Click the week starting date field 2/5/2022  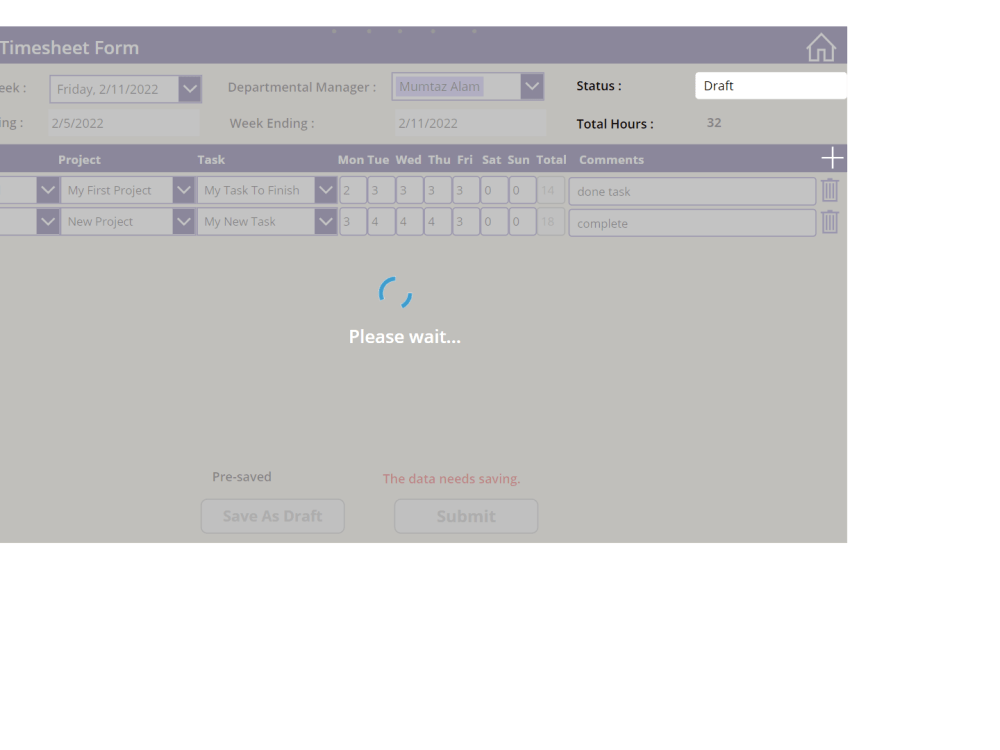click(124, 123)
